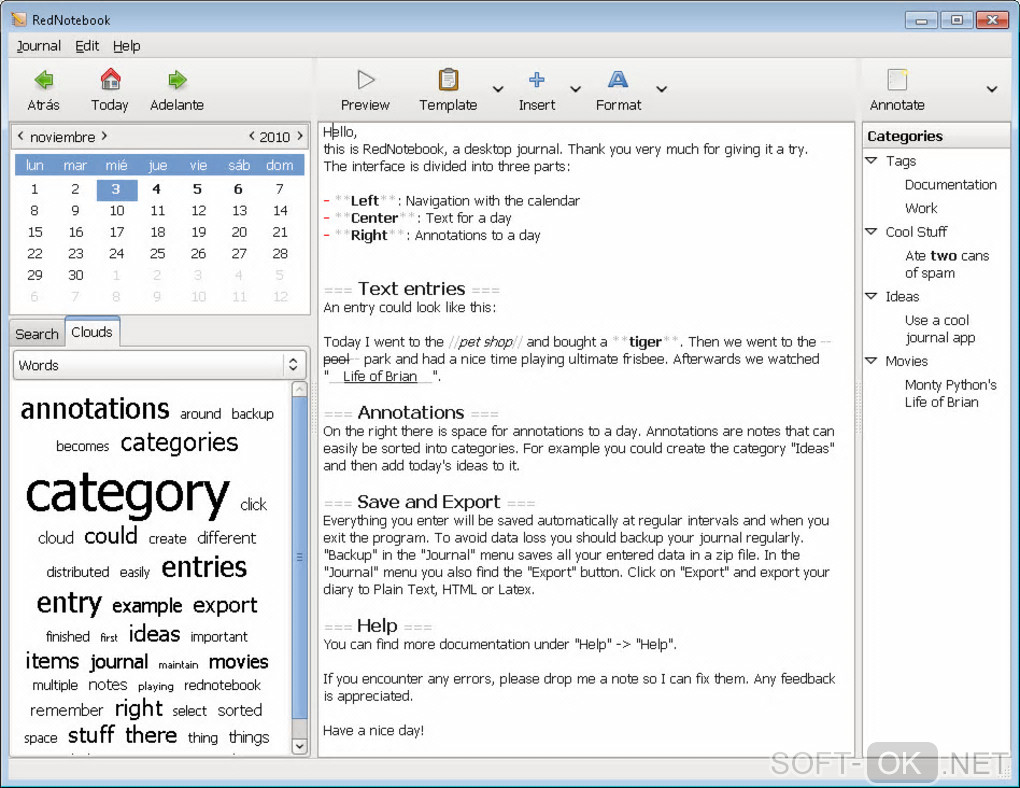Click the word 'annotations' in cloud
This screenshot has height=788, width=1020.
coord(95,409)
